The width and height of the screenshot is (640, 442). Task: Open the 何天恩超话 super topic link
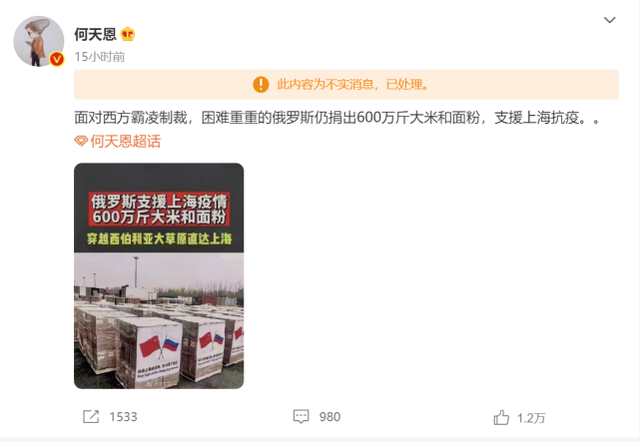tap(125, 141)
